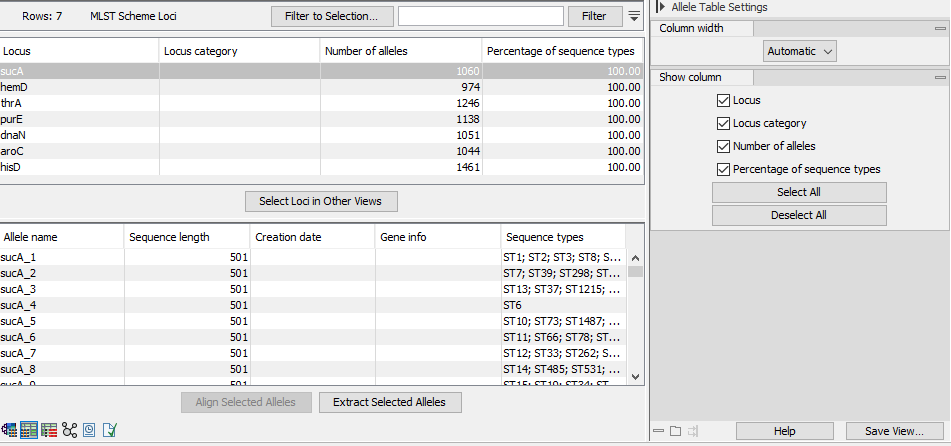Toggle the Locus category checkbox
951x446 pixels.
coord(723,124)
